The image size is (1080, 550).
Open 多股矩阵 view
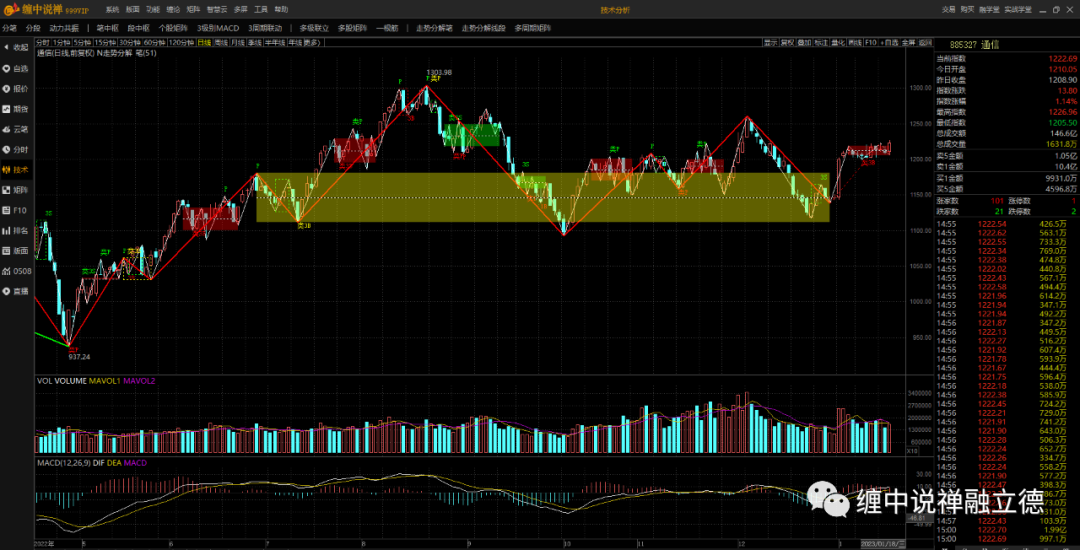click(x=353, y=28)
